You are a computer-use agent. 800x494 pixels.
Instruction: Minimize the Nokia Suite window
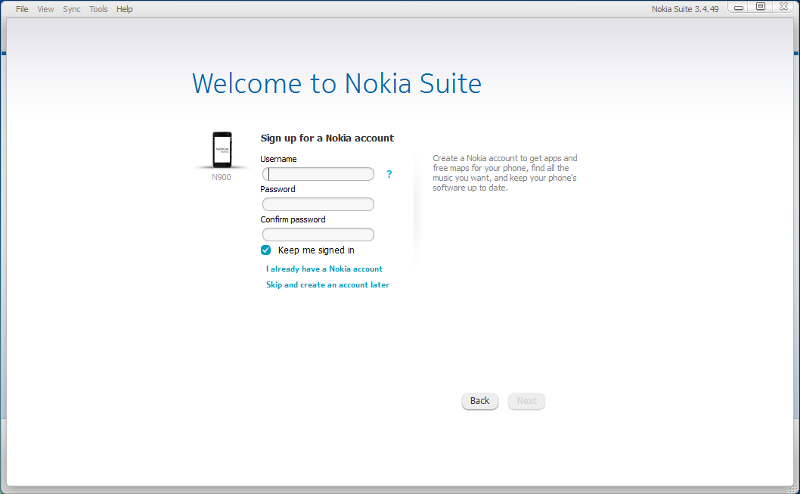740,7
